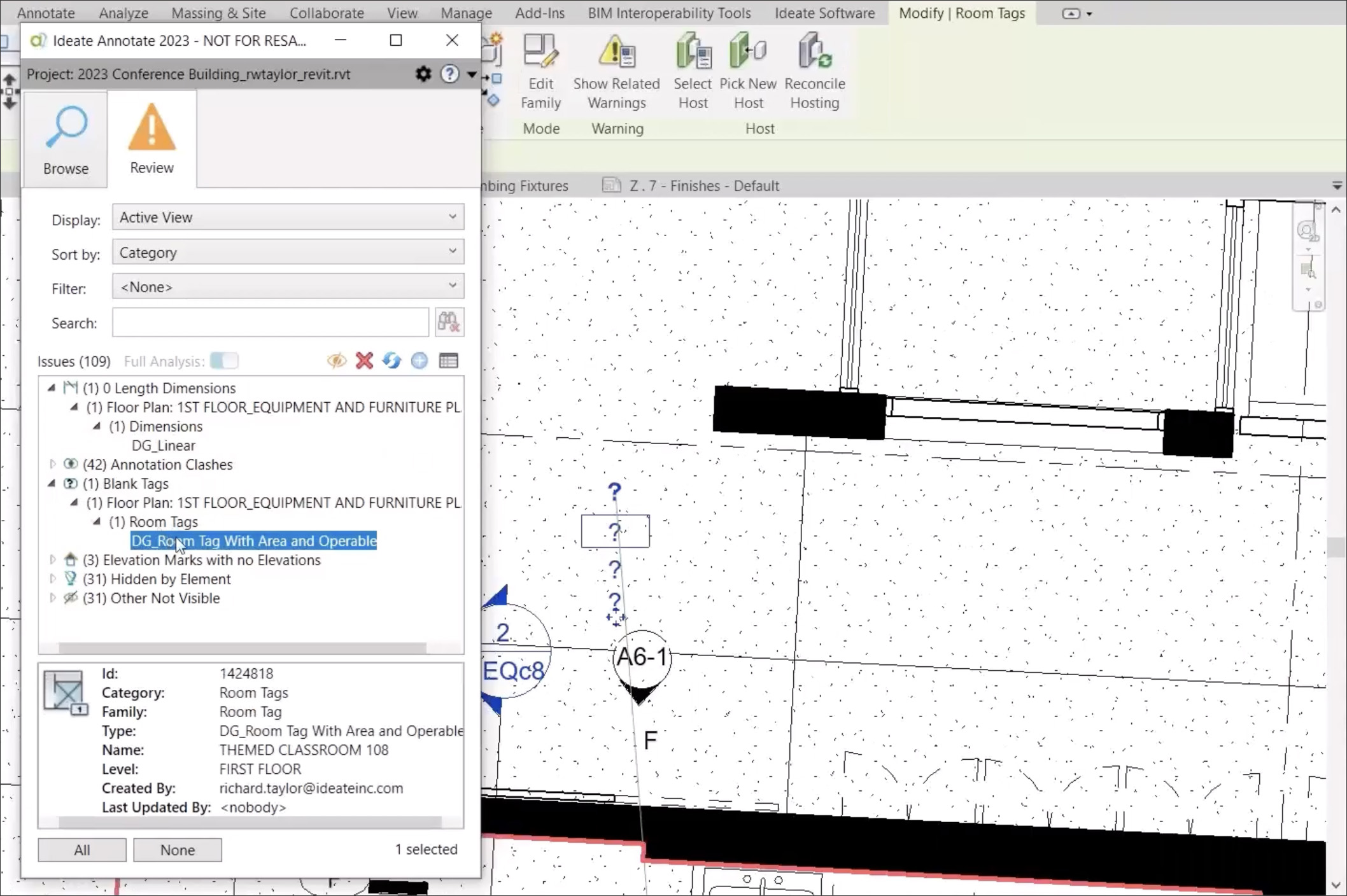Open the Massing & Site ribbon tab
1347x896 pixels.
(x=219, y=13)
